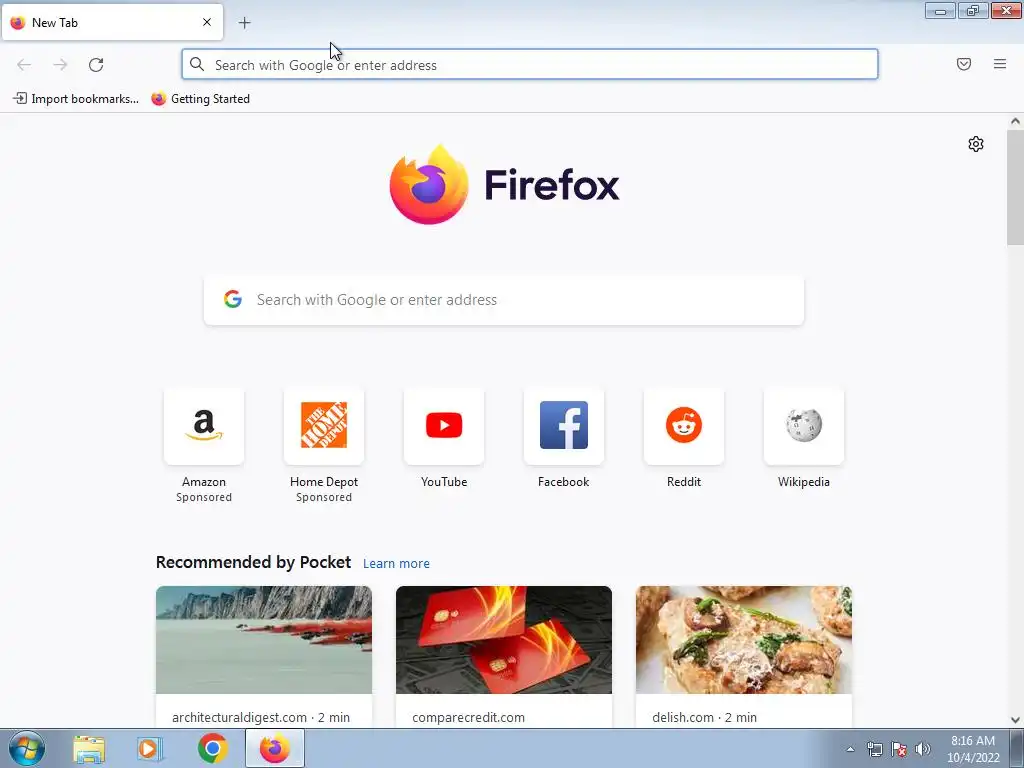This screenshot has width=1024, height=768.
Task: Click the page scrollbar down arrow
Action: [x=1015, y=720]
